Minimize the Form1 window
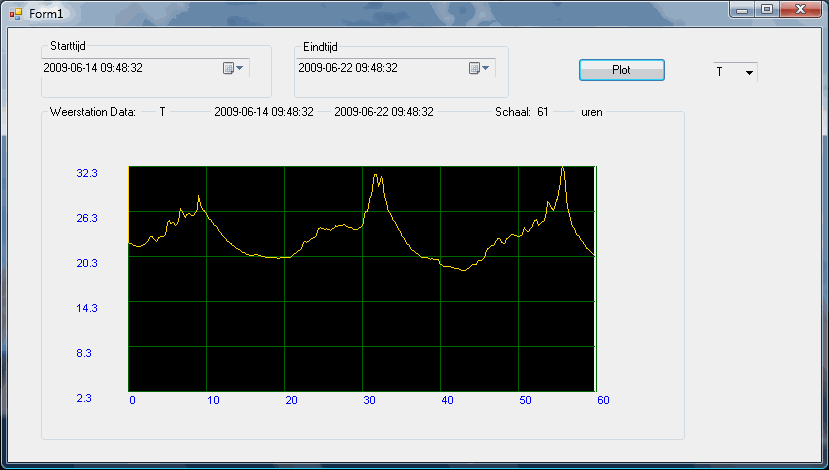 point(742,9)
